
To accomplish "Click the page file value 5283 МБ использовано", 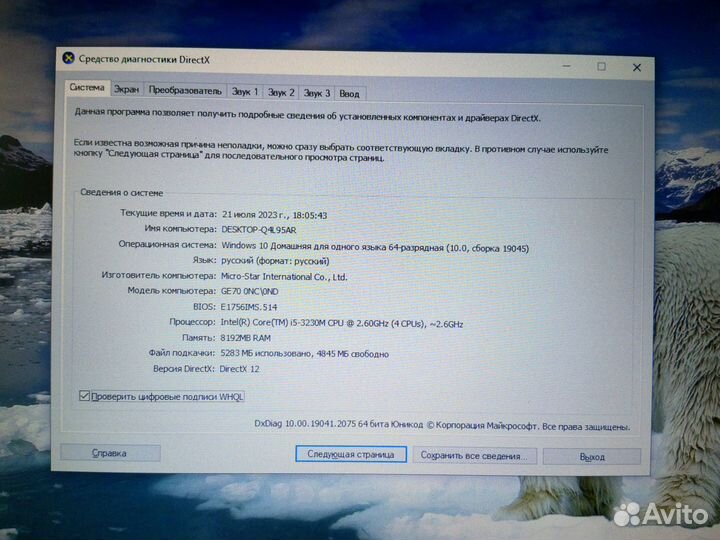I will (x=265, y=354).
